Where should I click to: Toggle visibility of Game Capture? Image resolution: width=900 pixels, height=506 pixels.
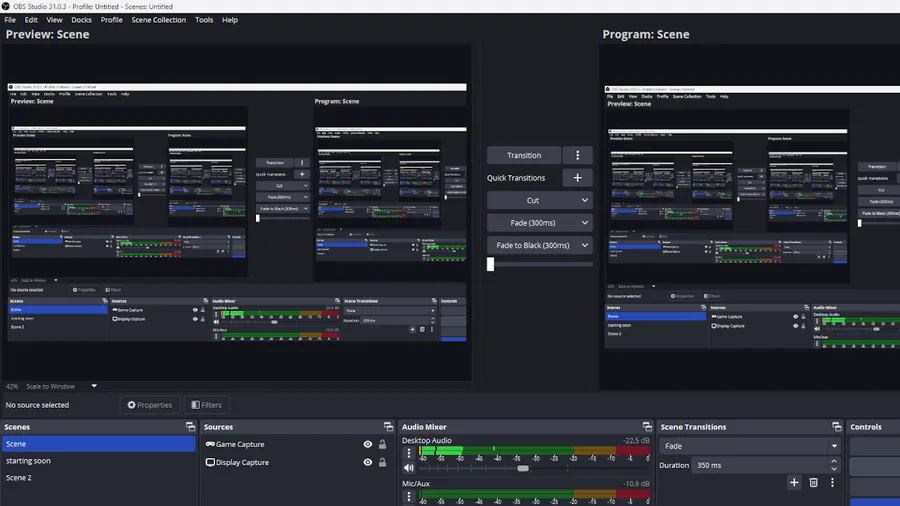pos(367,444)
